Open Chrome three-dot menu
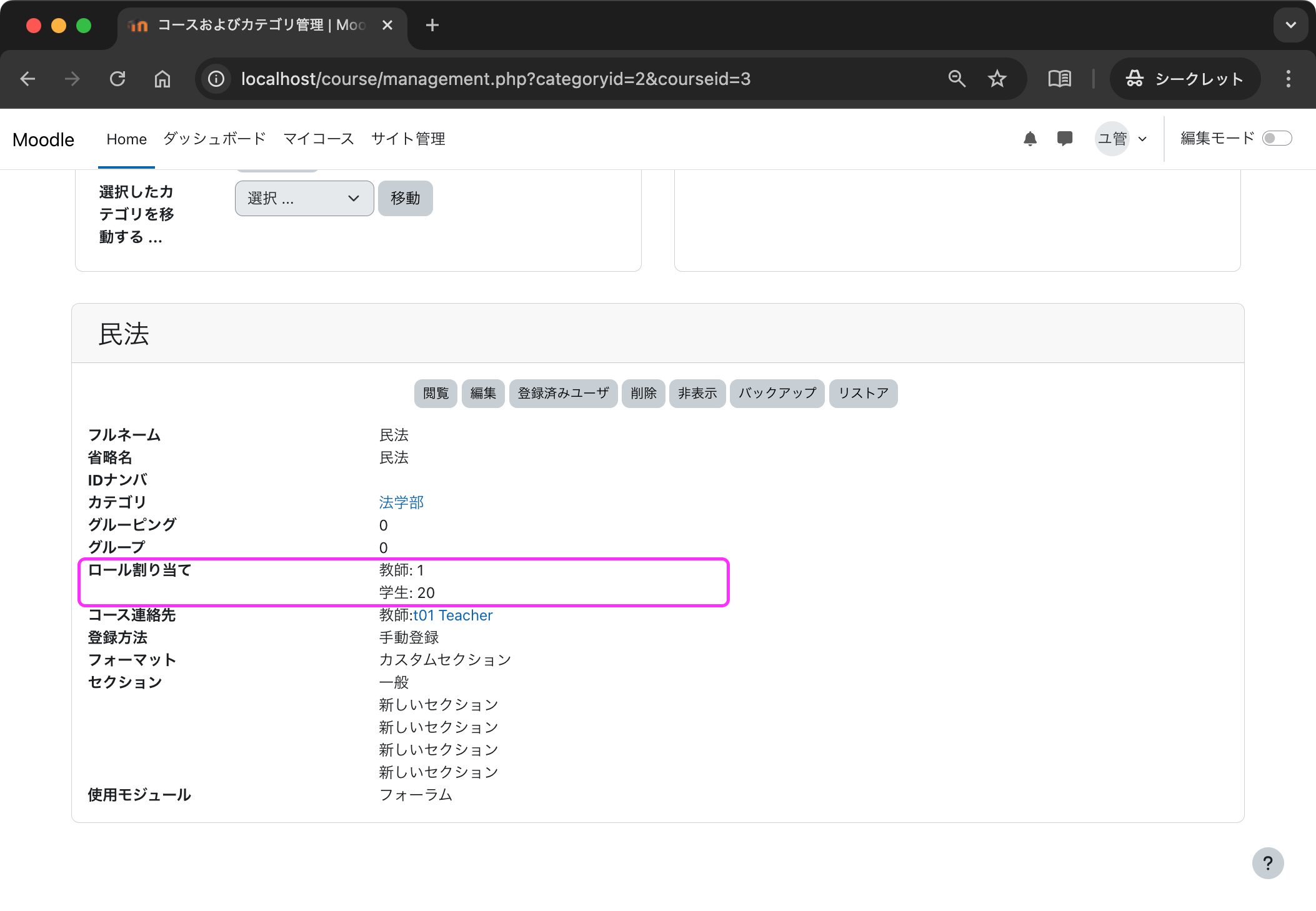1316x911 pixels. coord(1288,79)
